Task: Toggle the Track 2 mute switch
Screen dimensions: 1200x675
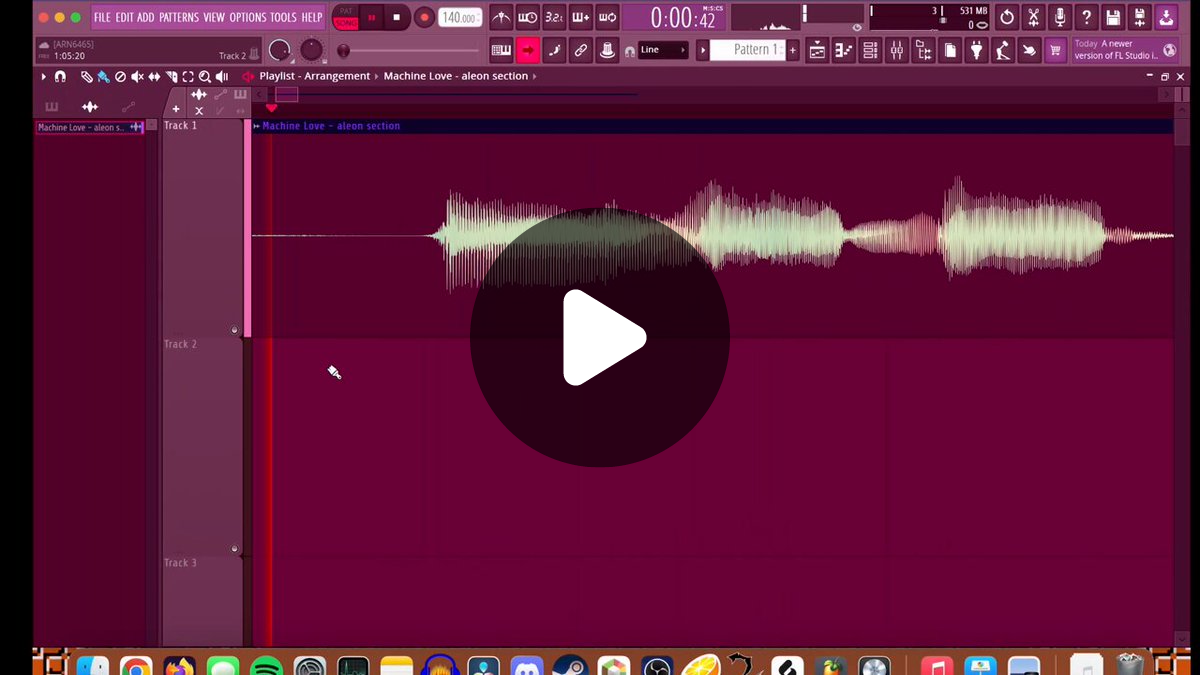Action: 234,549
